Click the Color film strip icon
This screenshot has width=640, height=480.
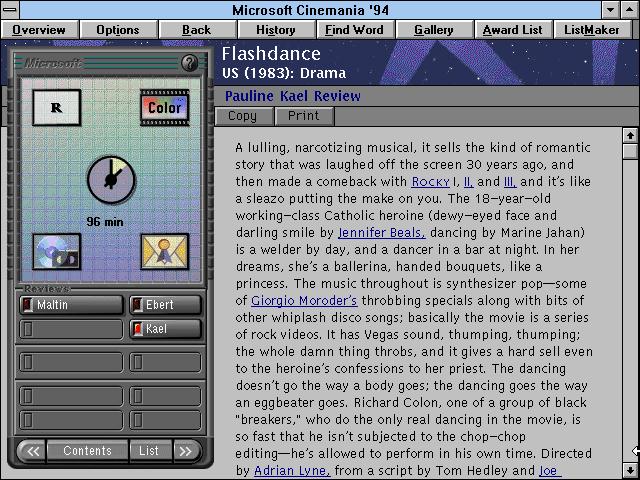164,108
